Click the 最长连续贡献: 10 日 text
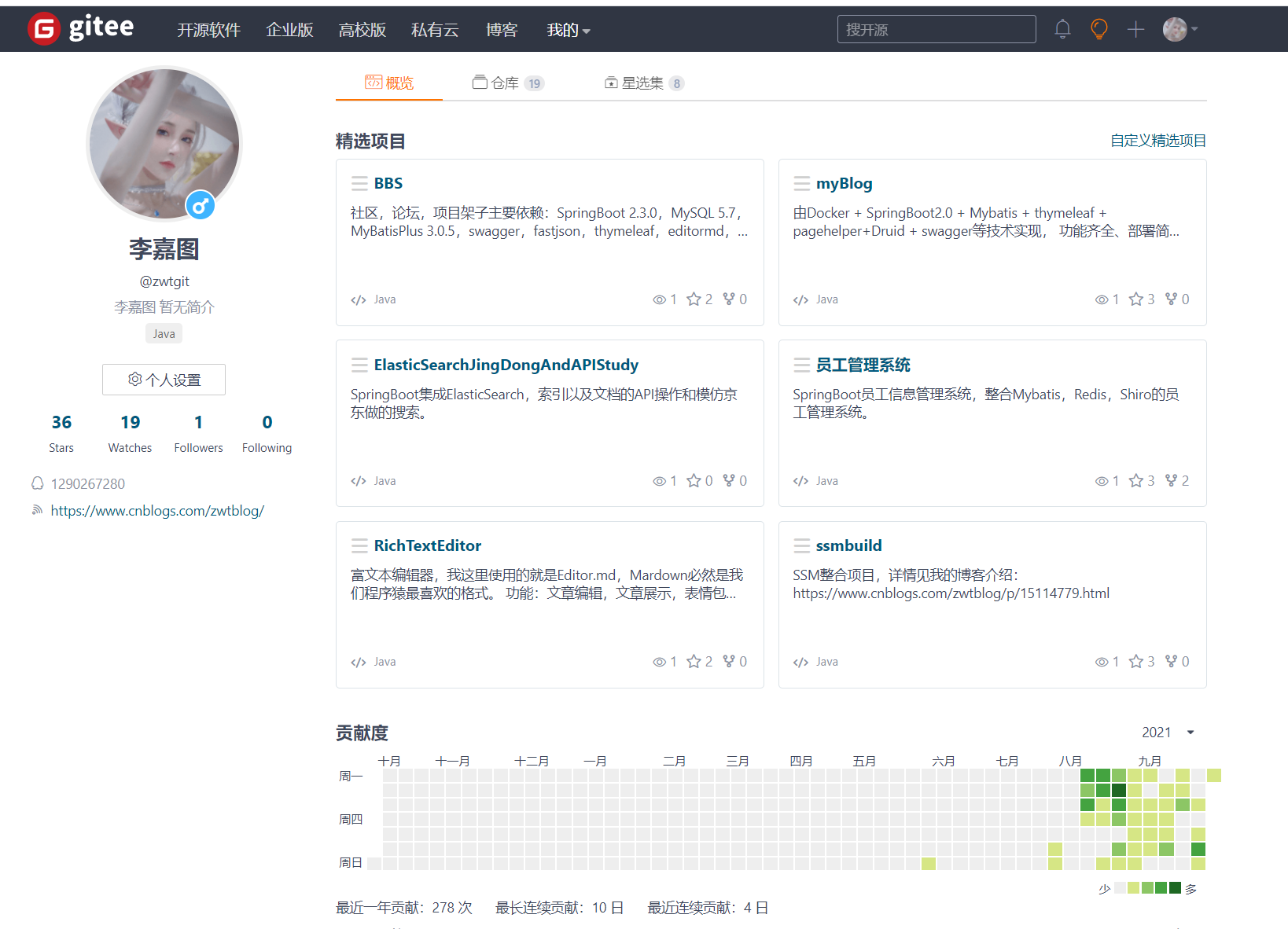 pos(559,908)
